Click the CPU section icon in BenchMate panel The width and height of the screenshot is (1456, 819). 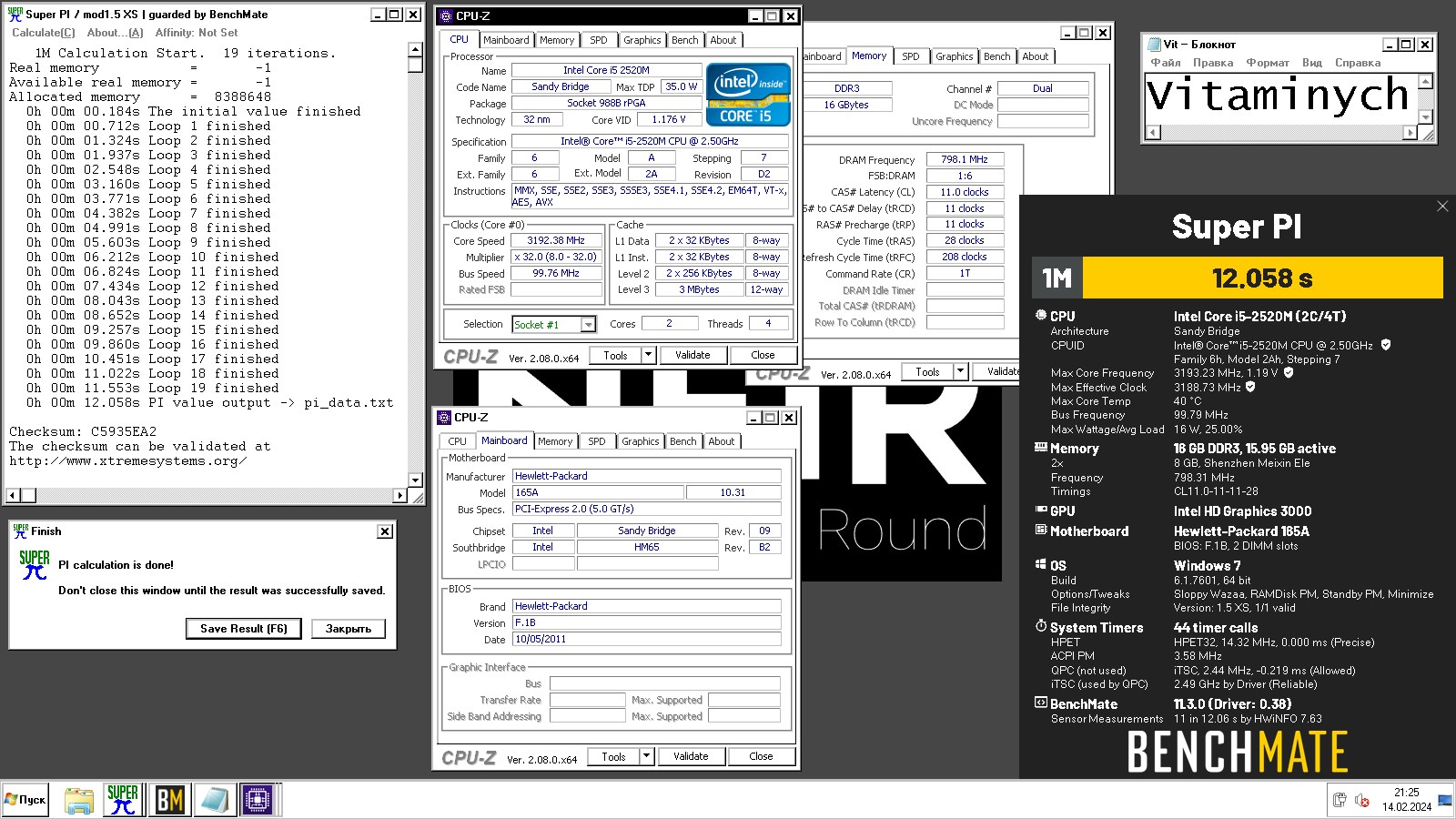[1040, 315]
